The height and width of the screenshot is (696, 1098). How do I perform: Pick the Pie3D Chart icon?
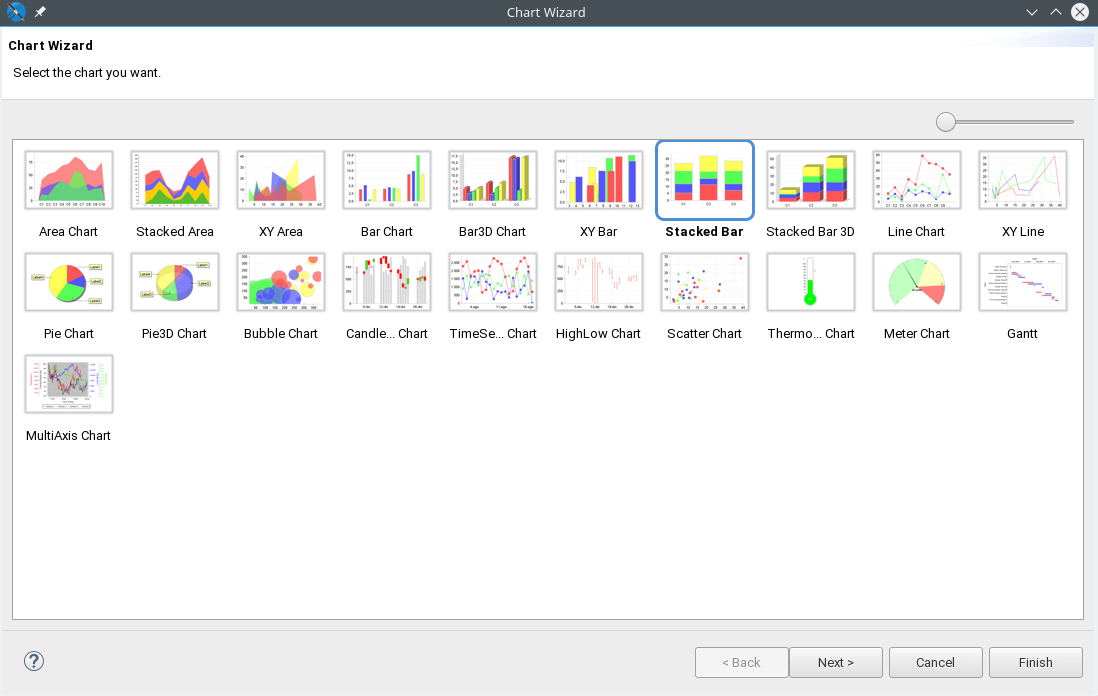pyautogui.click(x=175, y=282)
